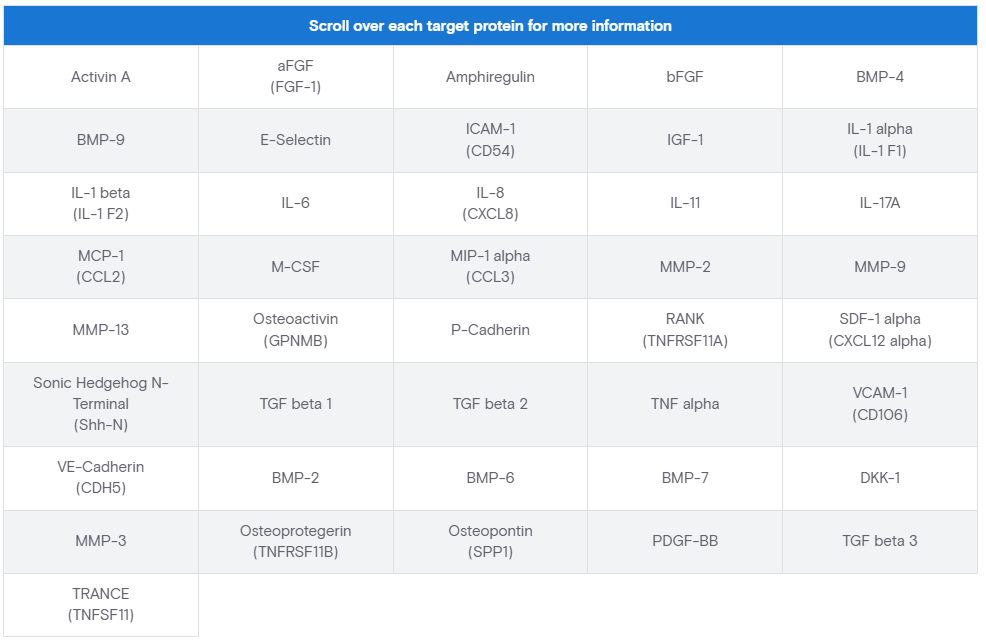Select the RANK (TNFRSF11A) entry
This screenshot has height=640, width=986.
click(685, 330)
